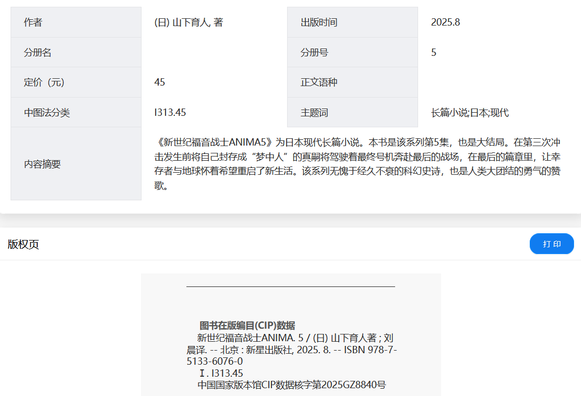This screenshot has height=396, width=581.
Task: Click the 北京 : 新星出版社, 2025. 8 line
Action: (x=275, y=349)
